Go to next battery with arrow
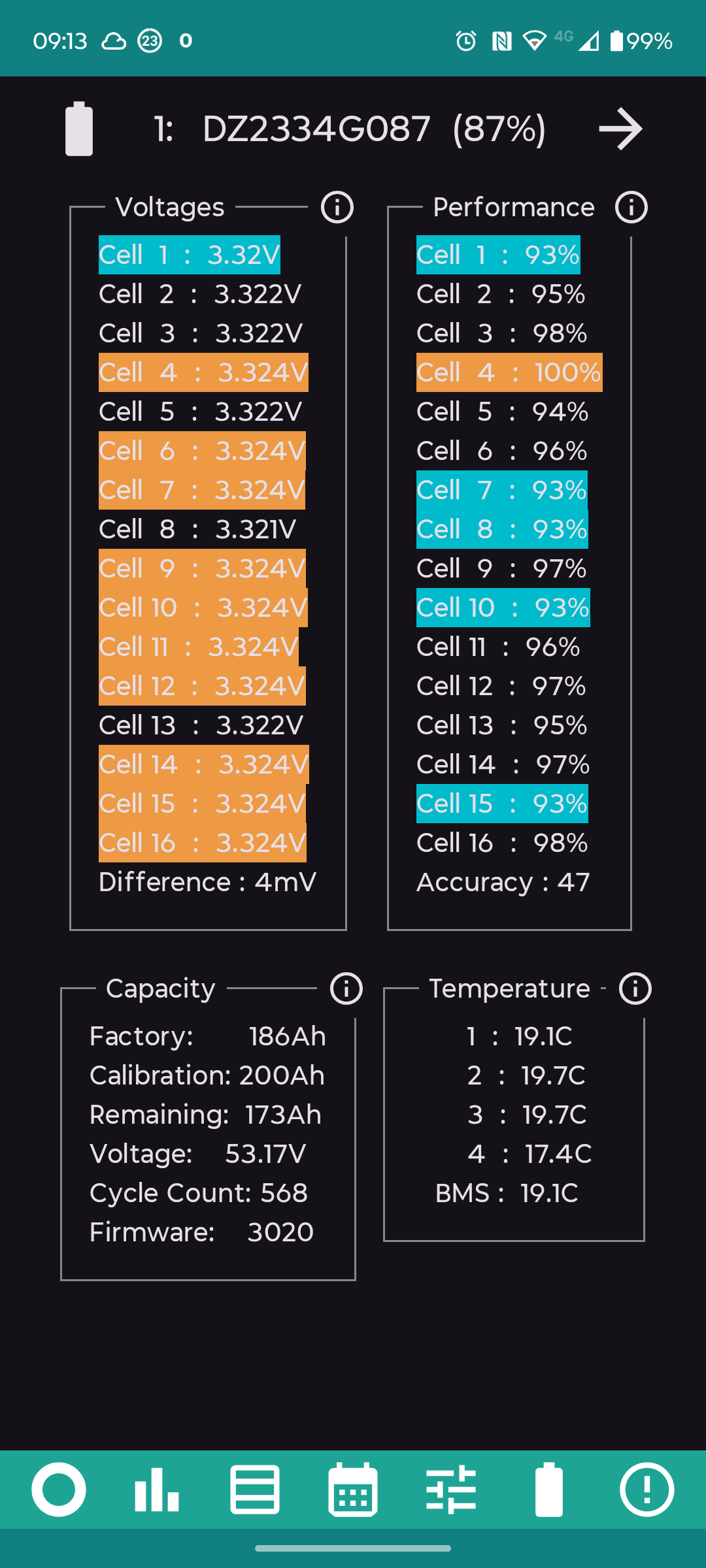Screen dimensions: 706x1568 coord(620,129)
